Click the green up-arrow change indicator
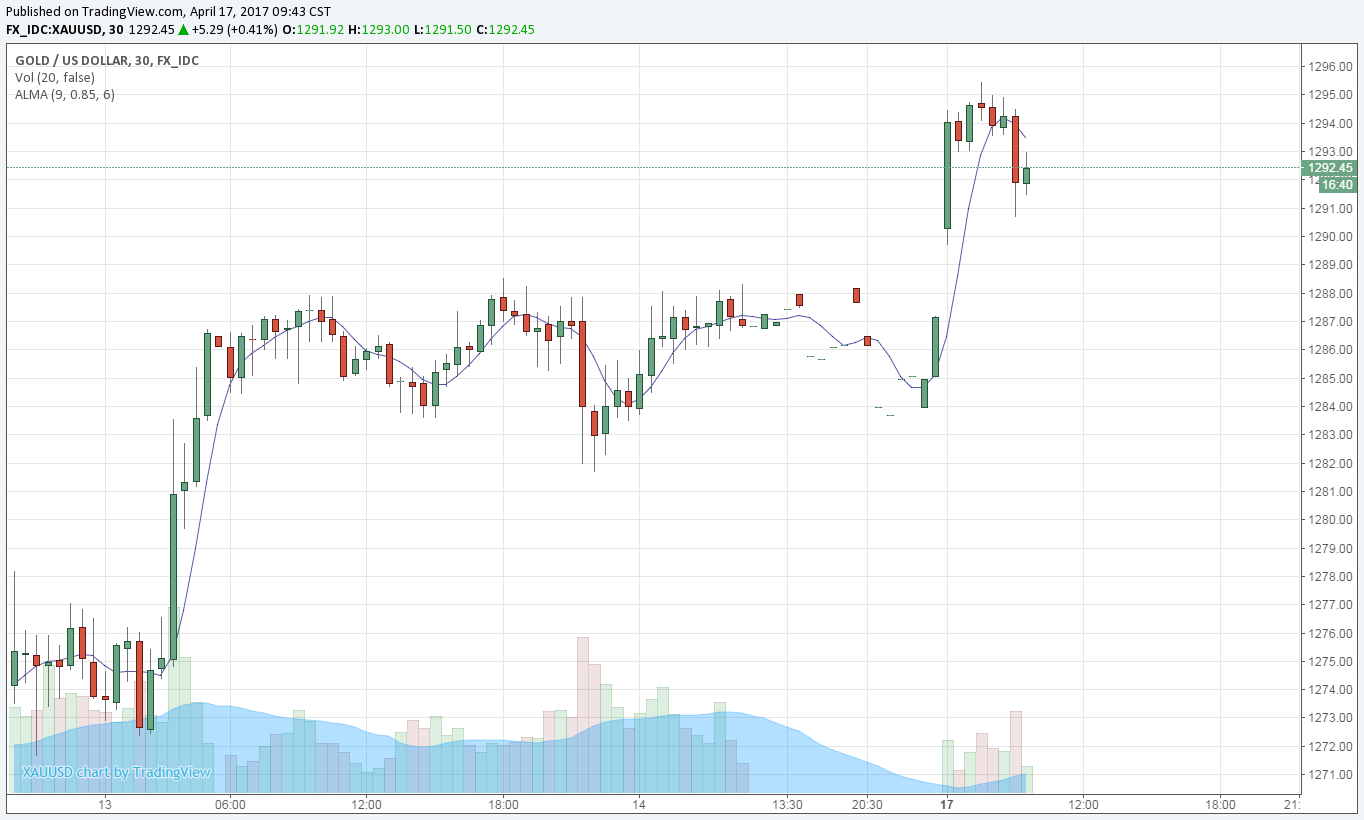This screenshot has width=1364, height=820. (x=184, y=30)
